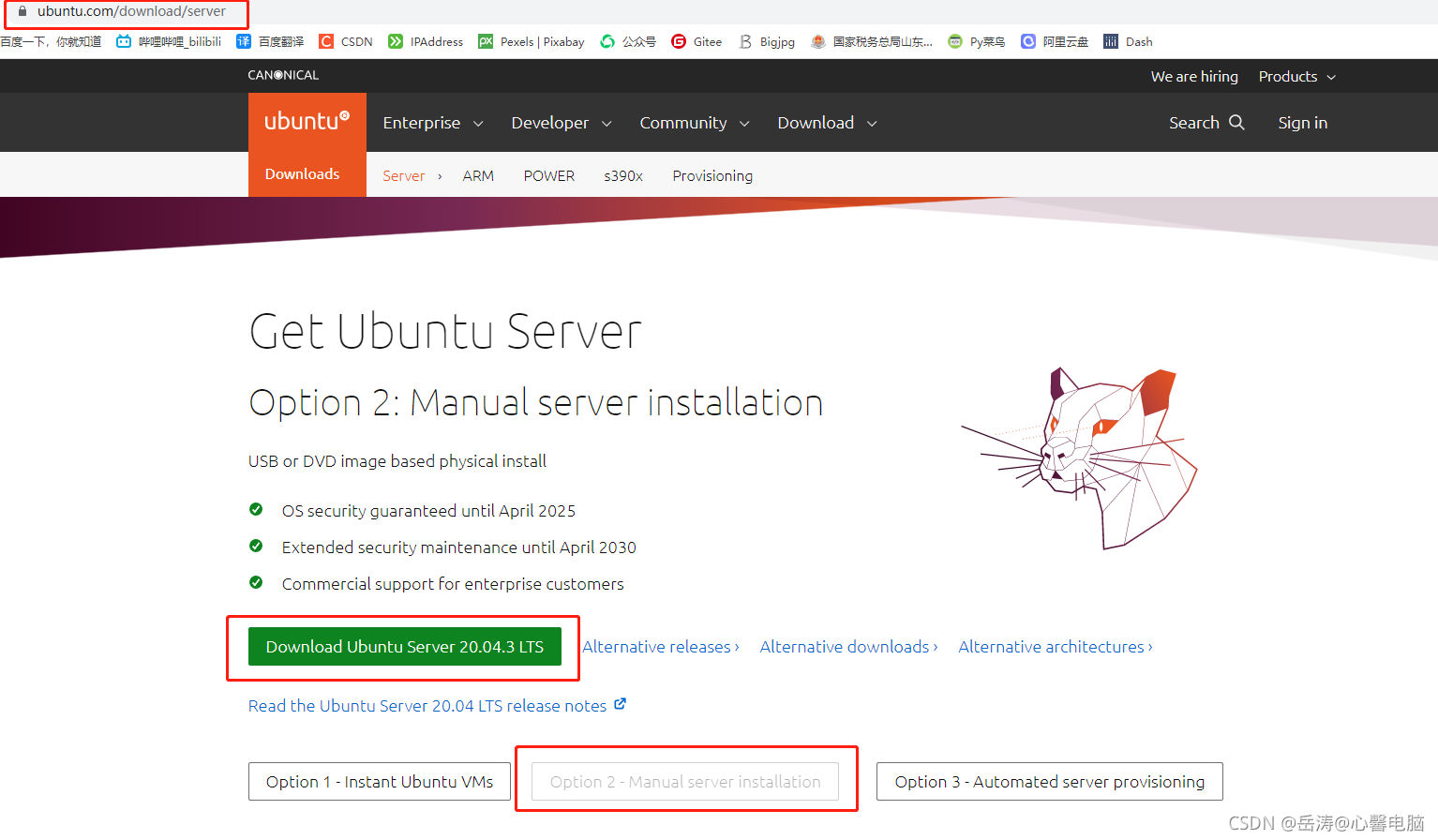The image size is (1438, 840).
Task: Click the search magnifier icon
Action: (x=1236, y=122)
